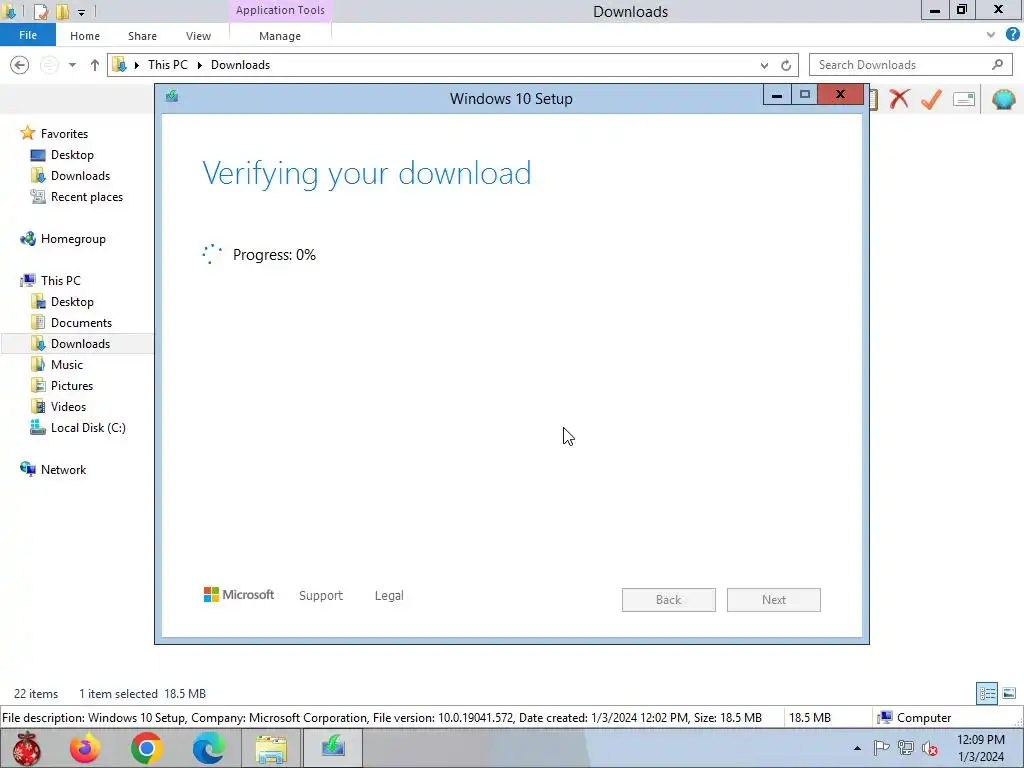Open muted volume tray icon
This screenshot has width=1024, height=768.
pos(930,748)
